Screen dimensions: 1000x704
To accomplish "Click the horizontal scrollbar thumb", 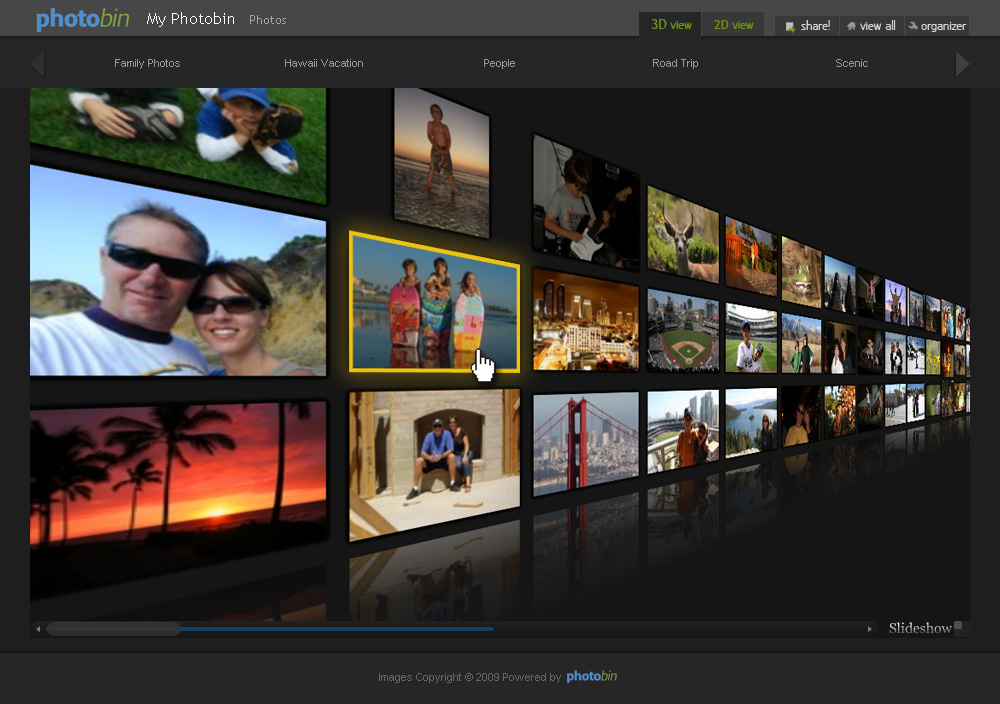I will pyautogui.click(x=114, y=629).
